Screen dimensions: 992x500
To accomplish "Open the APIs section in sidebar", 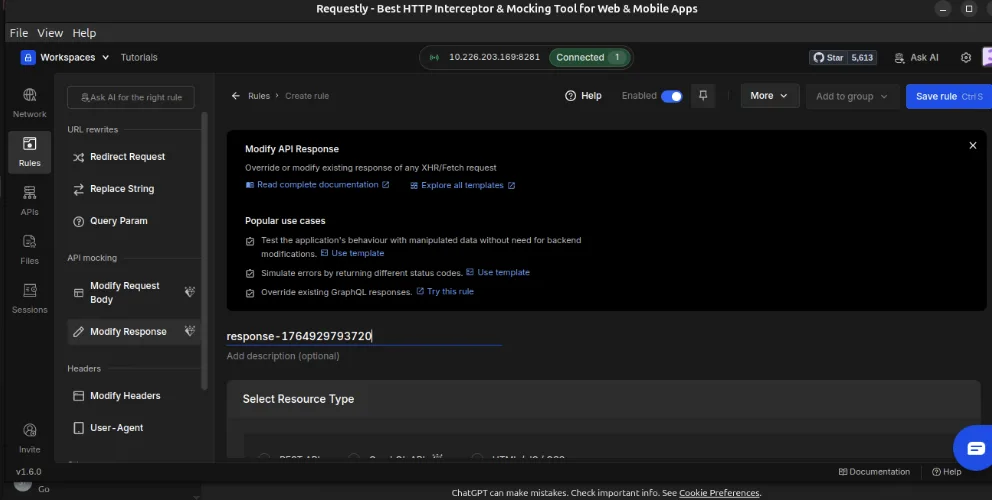I will pyautogui.click(x=30, y=201).
